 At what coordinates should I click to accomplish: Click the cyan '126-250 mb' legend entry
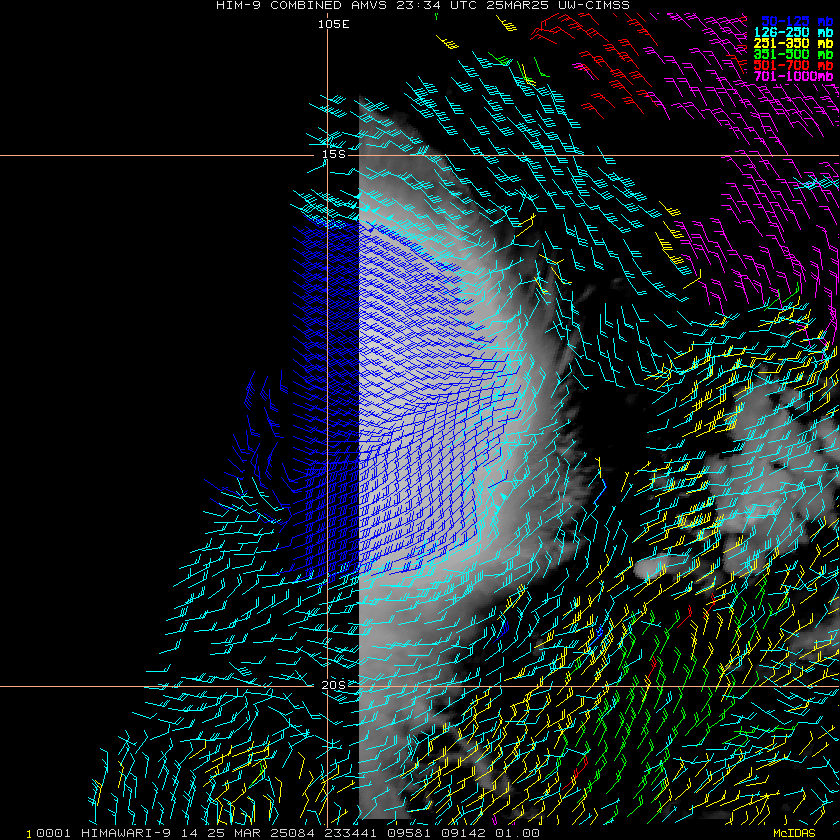click(793, 32)
